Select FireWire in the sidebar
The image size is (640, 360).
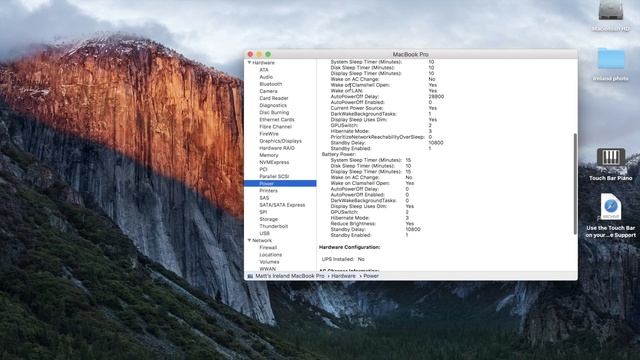[x=269, y=134]
